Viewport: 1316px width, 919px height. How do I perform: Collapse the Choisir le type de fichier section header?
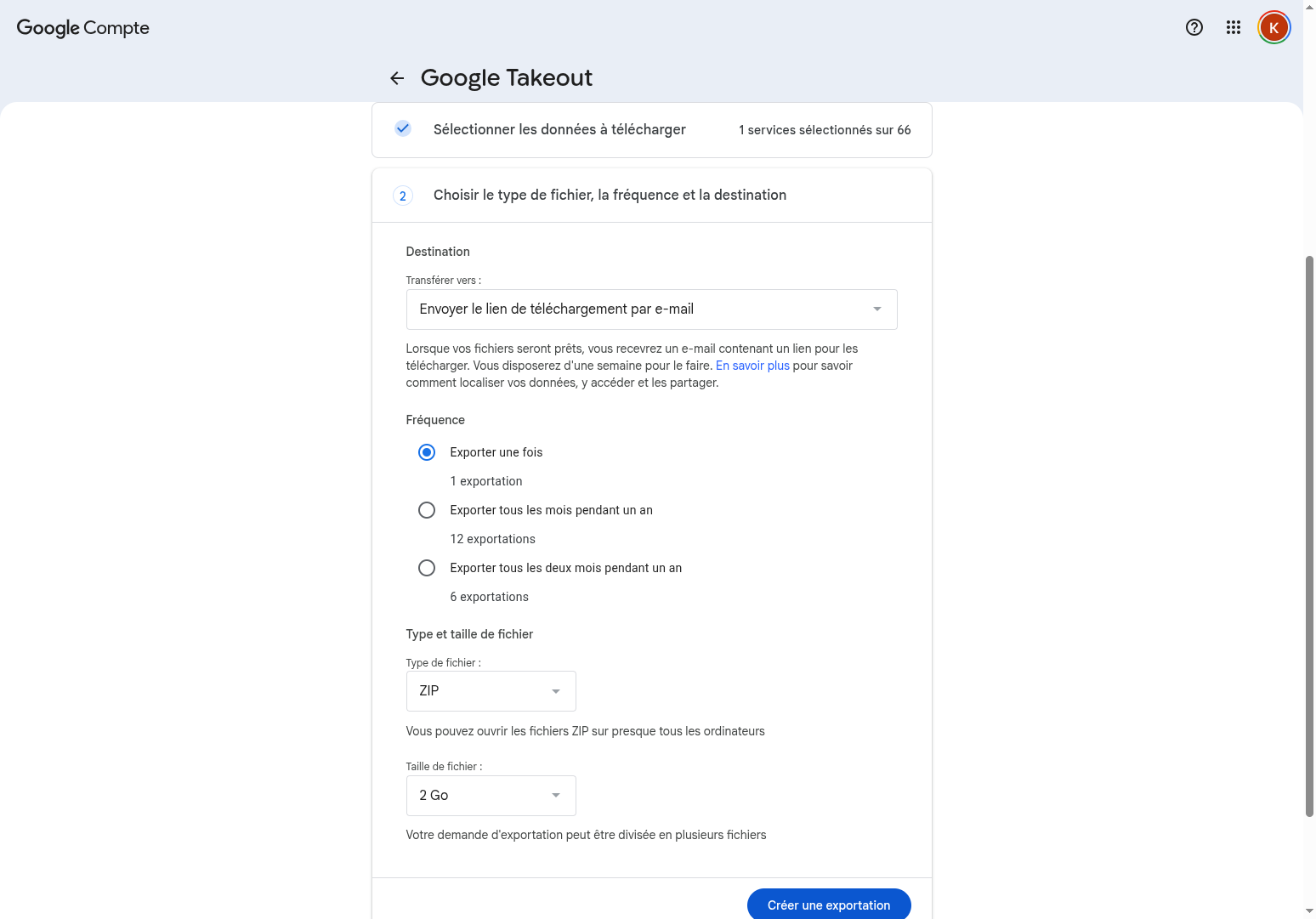(651, 196)
